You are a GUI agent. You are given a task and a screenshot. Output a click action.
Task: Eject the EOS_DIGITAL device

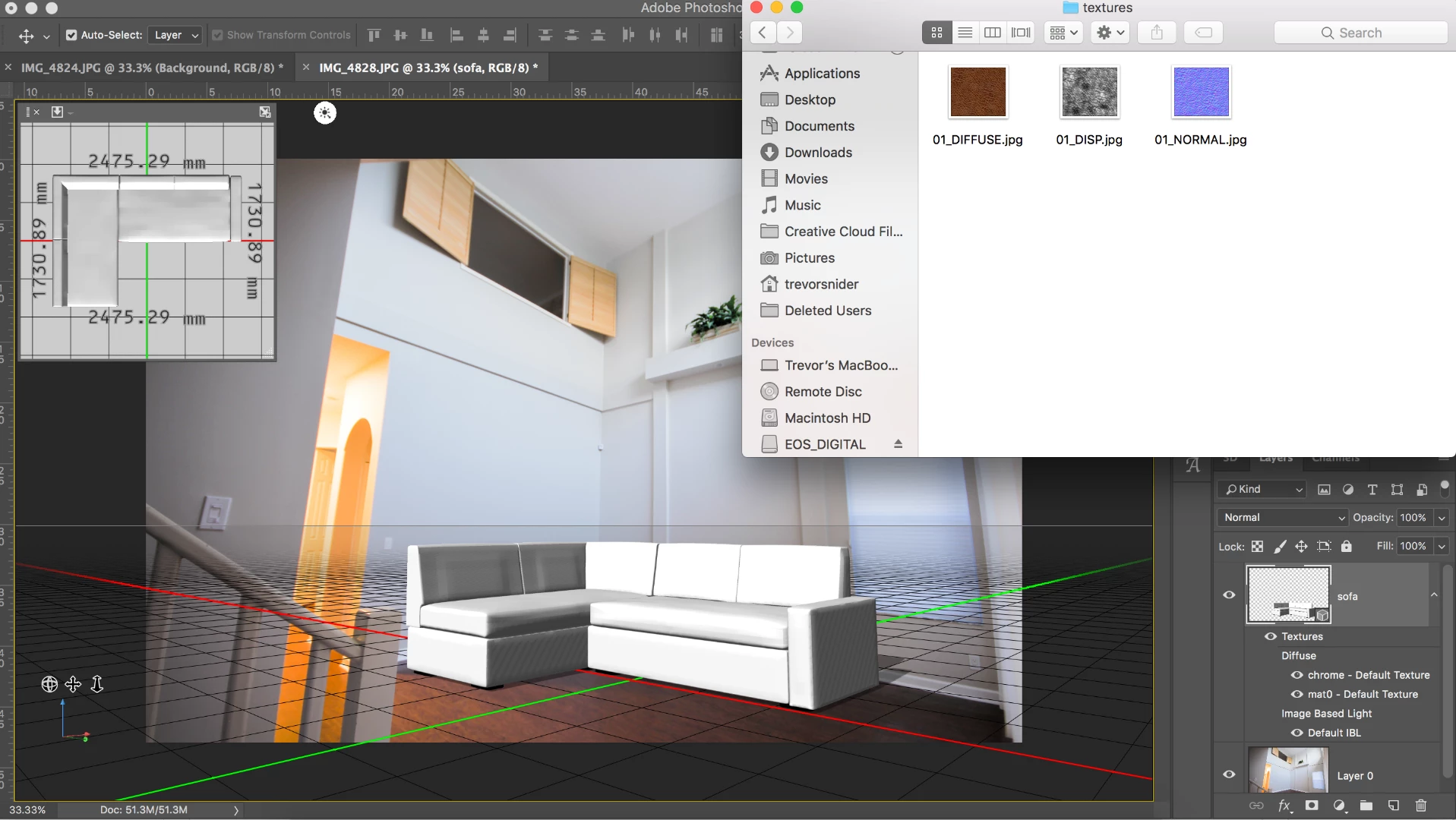(898, 444)
